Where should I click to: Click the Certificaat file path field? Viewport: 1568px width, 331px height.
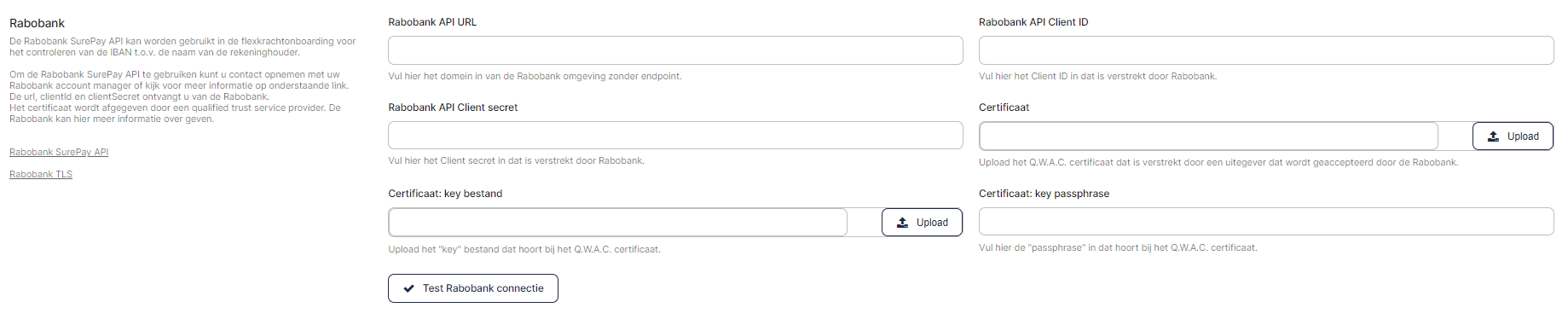point(1208,136)
